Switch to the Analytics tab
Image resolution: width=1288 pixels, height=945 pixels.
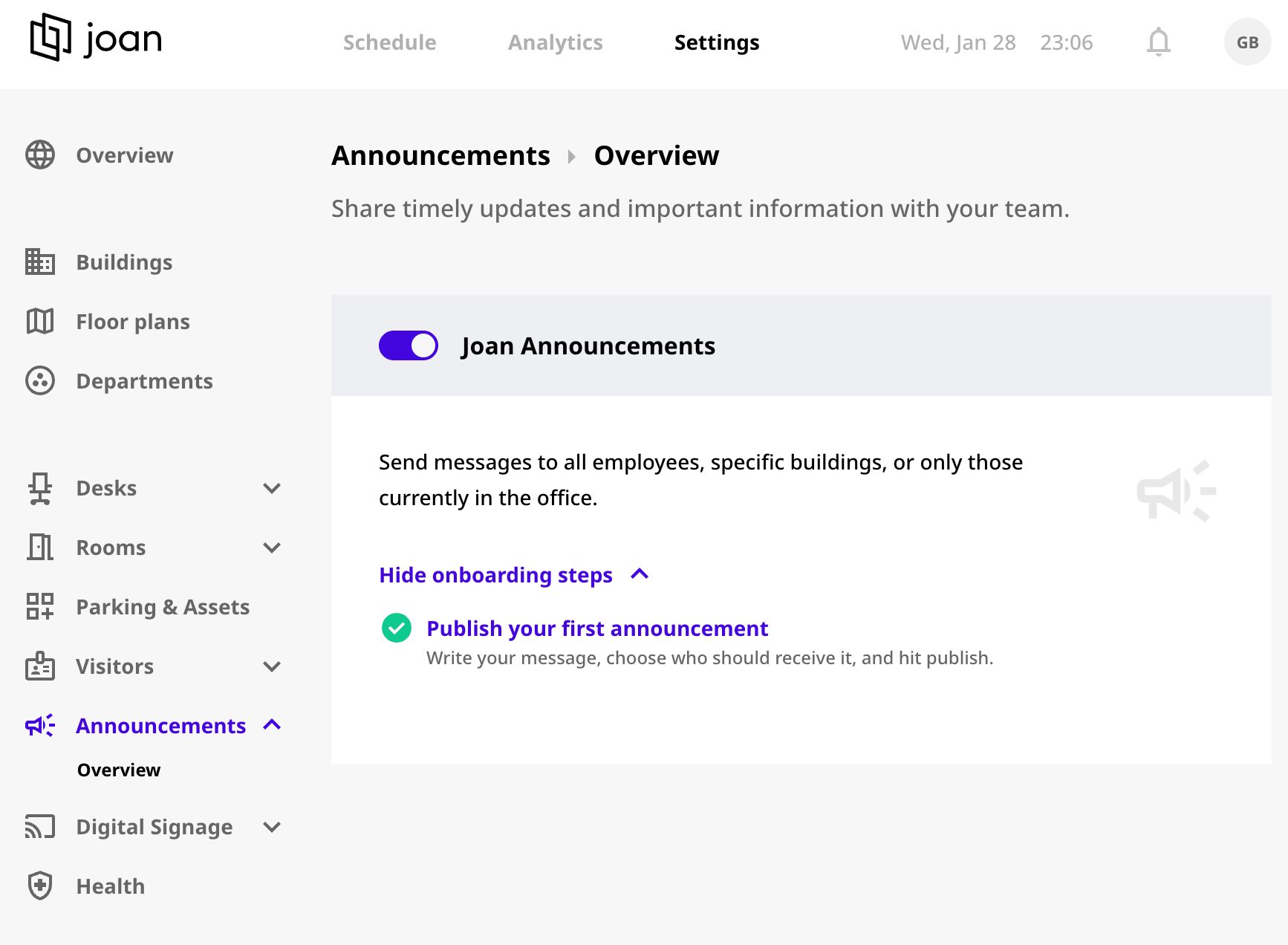pyautogui.click(x=555, y=42)
